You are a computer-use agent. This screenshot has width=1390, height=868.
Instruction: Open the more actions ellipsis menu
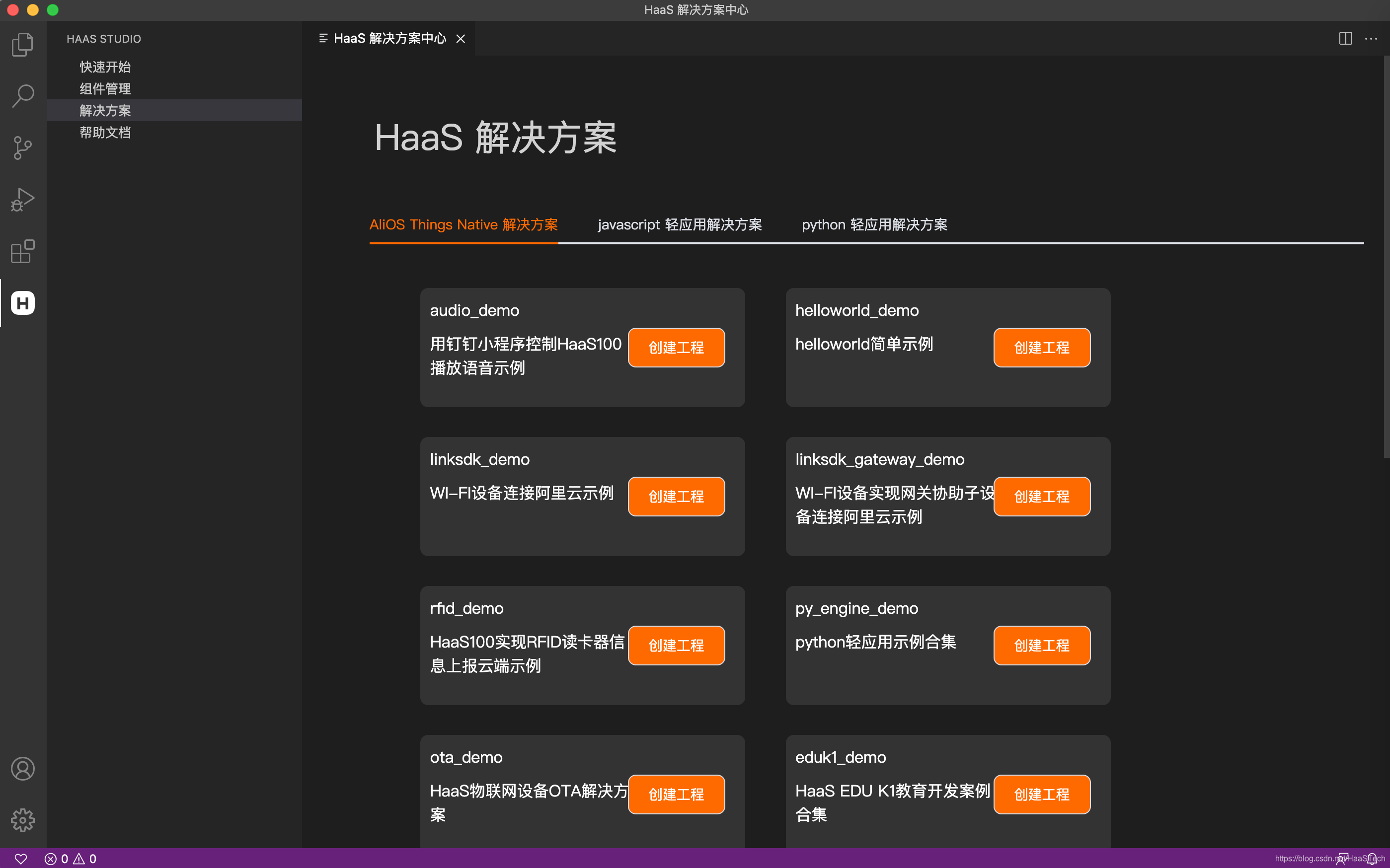[x=1372, y=38]
